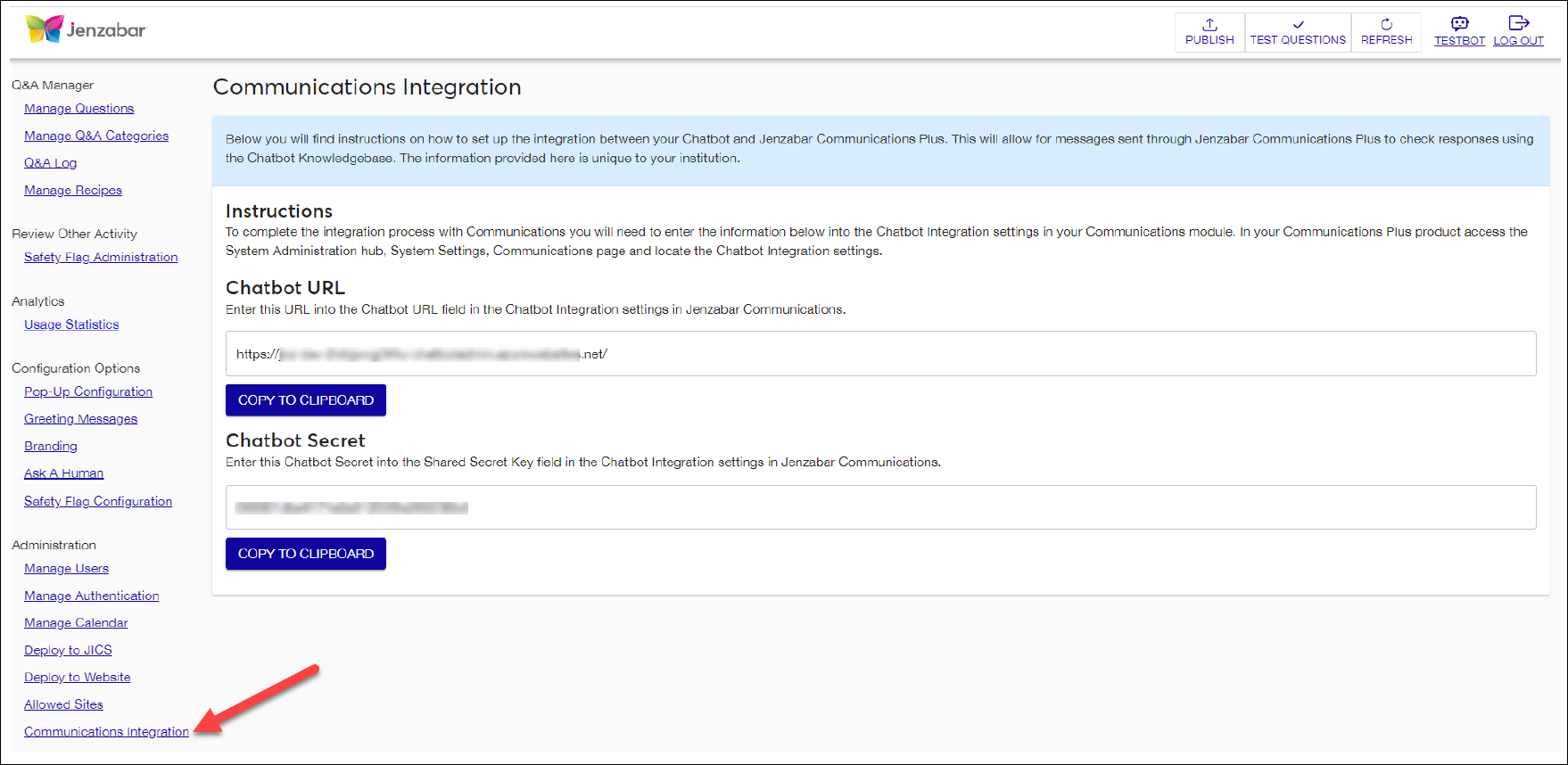The image size is (1568, 765).
Task: Open Communications Integration sidebar link
Action: (x=106, y=732)
